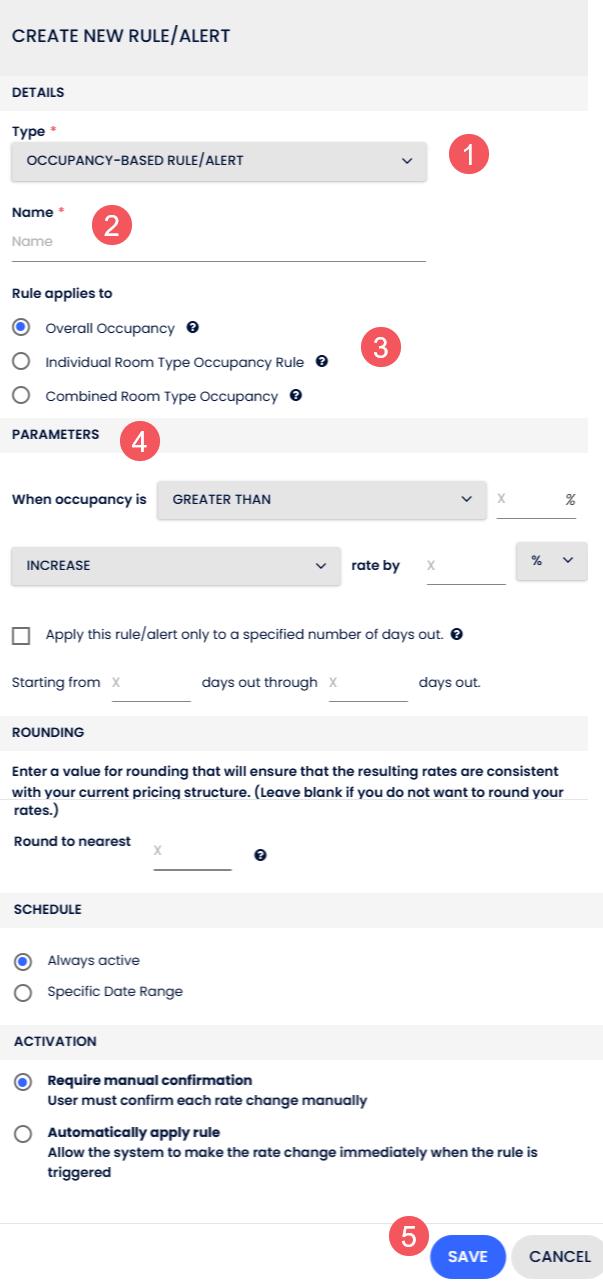Click the Round to nearest field

point(192,851)
